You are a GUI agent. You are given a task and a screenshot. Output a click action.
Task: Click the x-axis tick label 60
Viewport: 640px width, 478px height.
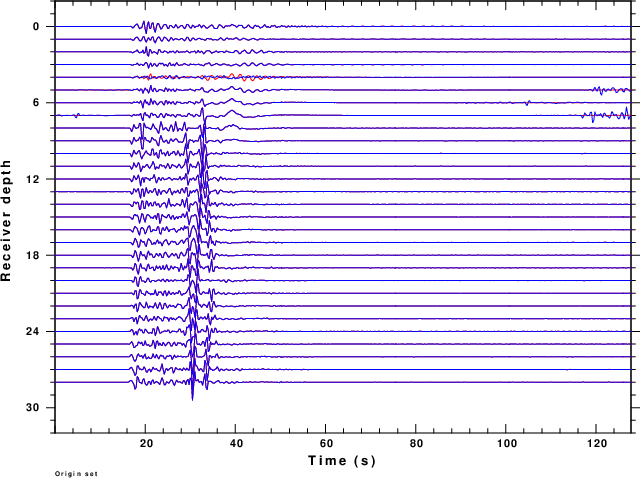(326, 443)
